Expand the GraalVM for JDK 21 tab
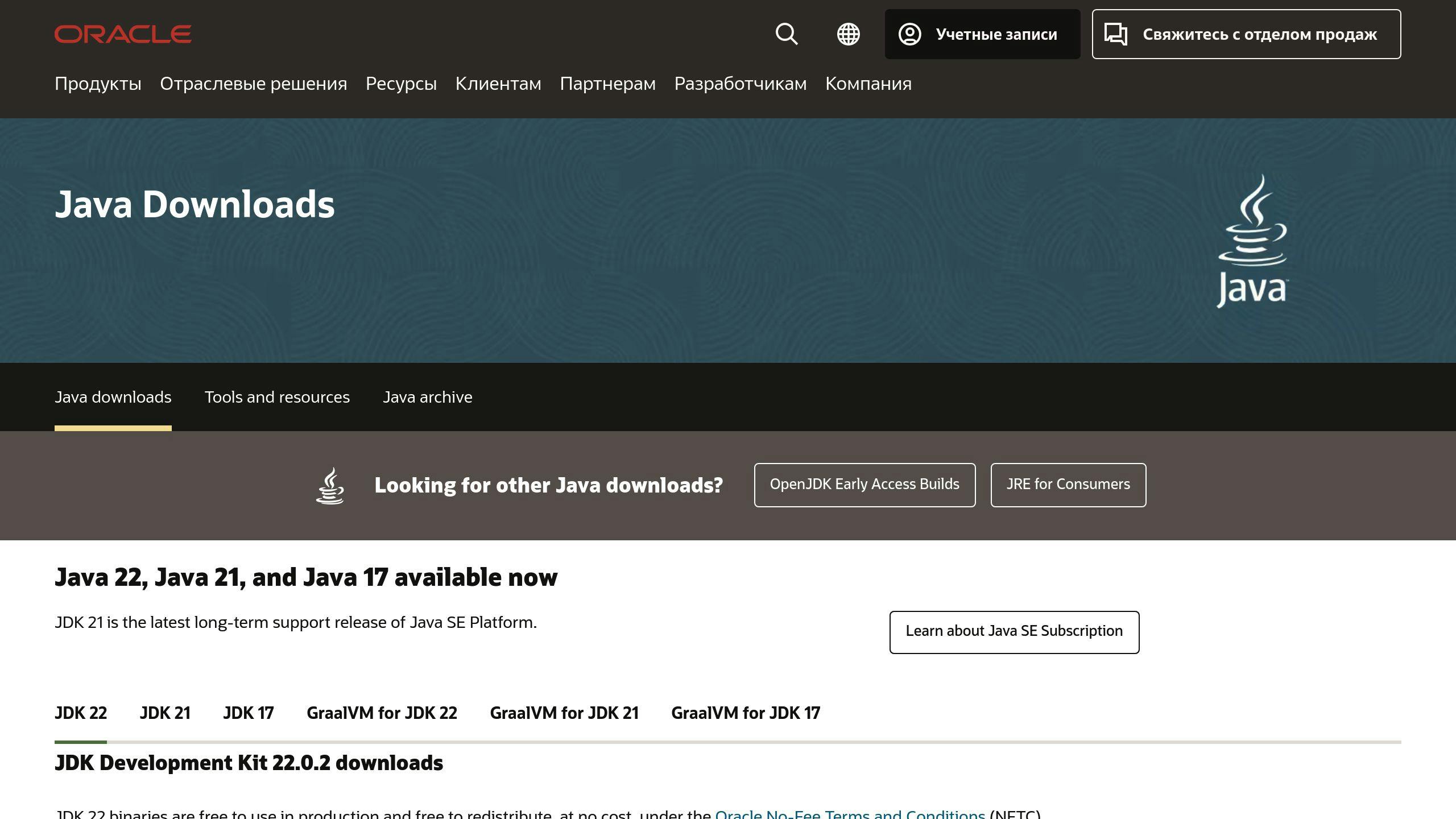 564,711
